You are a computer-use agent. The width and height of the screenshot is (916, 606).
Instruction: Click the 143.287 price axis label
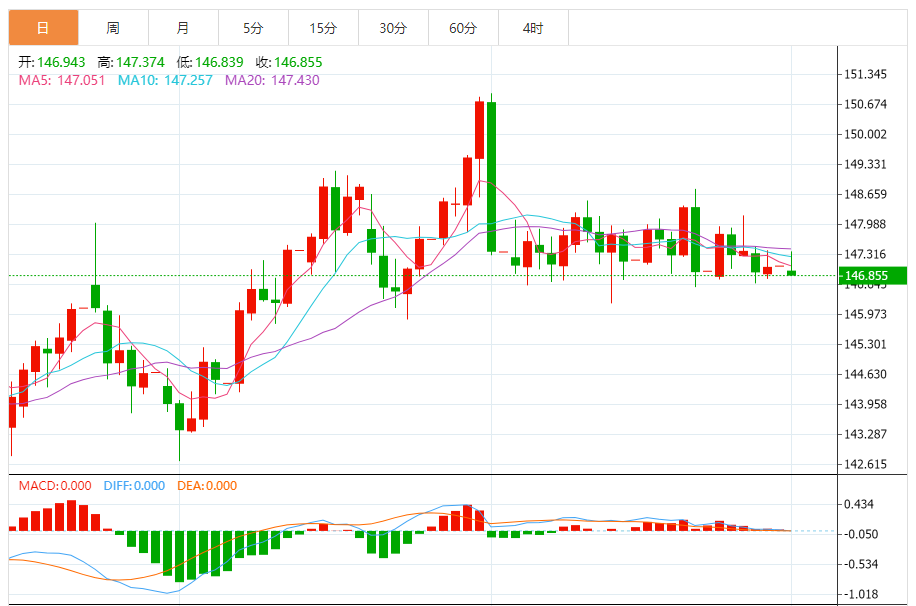coord(865,434)
